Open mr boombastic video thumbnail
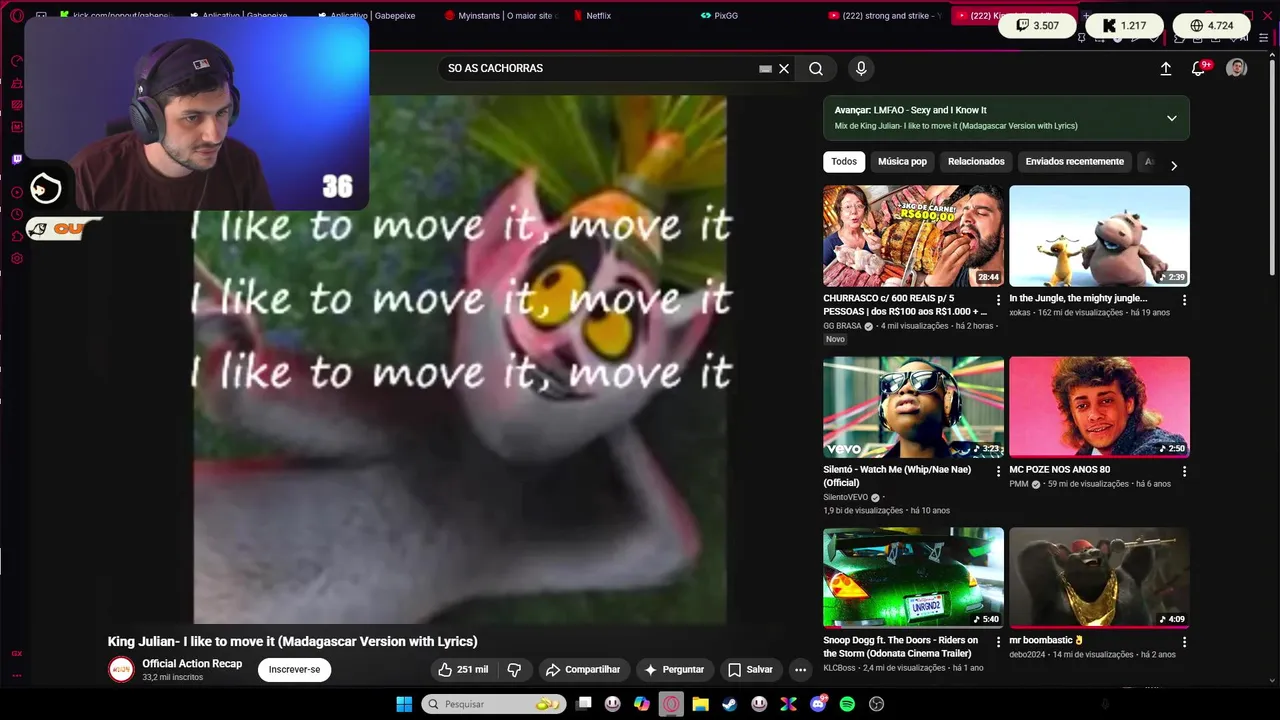Screen dimensions: 1280x720 pyautogui.click(x=1099, y=578)
